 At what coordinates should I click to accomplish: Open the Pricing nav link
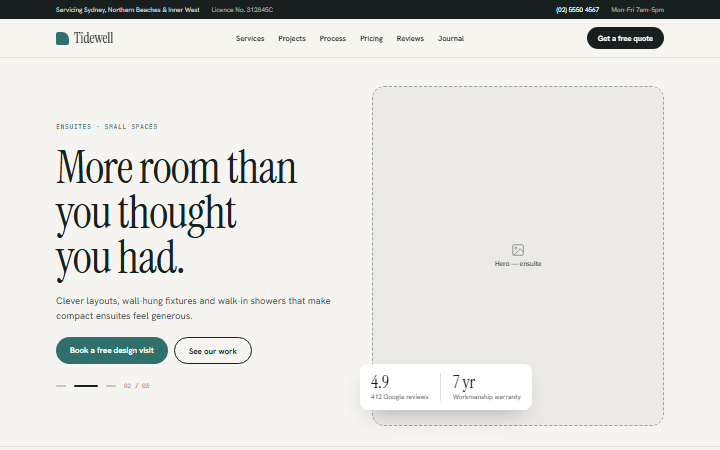coord(371,39)
